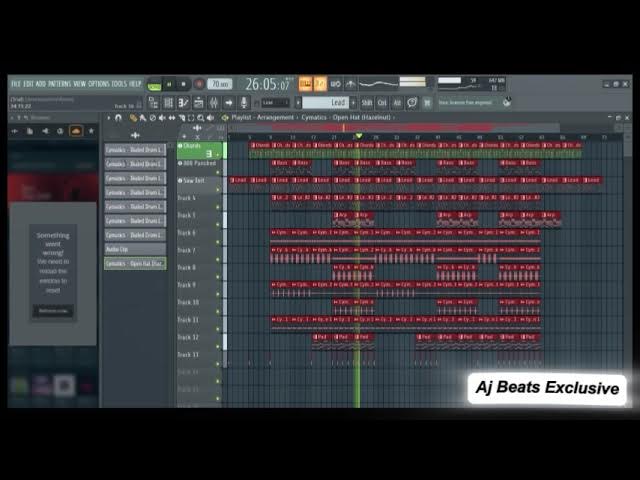
Task: Click the green playhead marker on the timeline
Action: pyautogui.click(x=359, y=136)
